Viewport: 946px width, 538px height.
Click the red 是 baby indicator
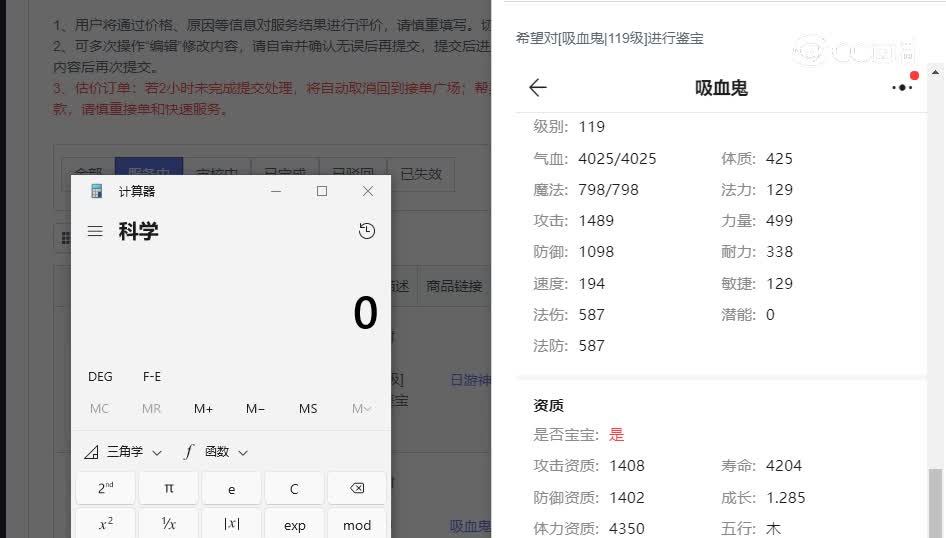click(616, 435)
